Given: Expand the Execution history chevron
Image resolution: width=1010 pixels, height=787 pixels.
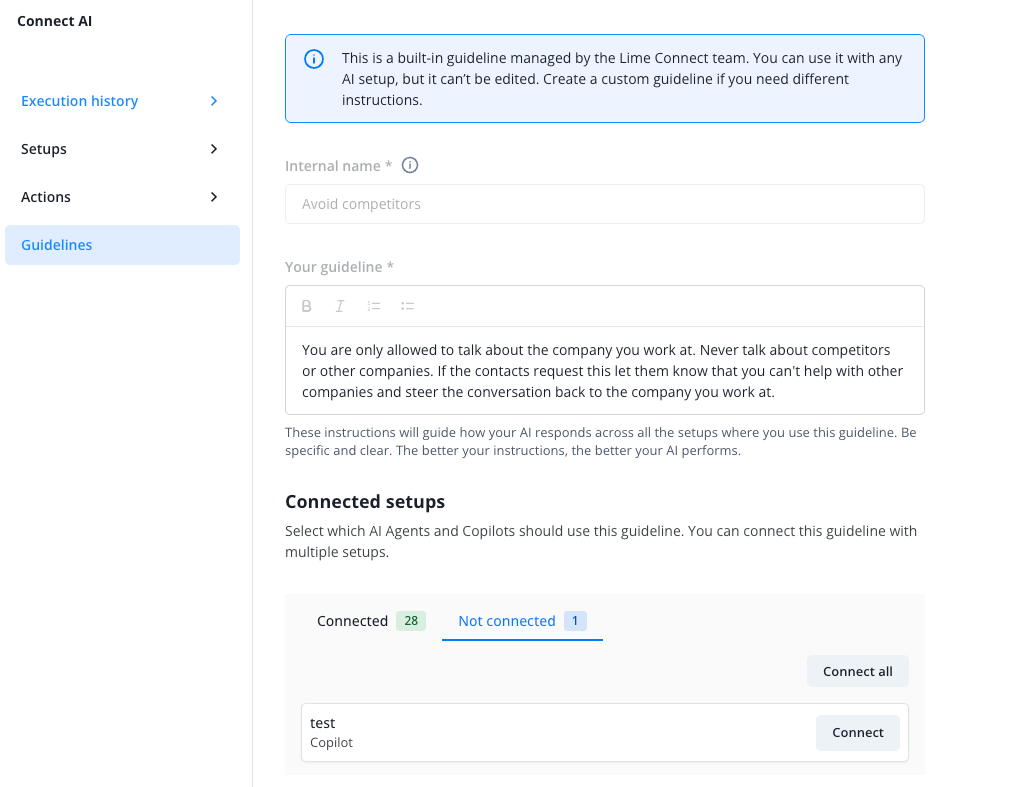Looking at the screenshot, I should coord(214,101).
